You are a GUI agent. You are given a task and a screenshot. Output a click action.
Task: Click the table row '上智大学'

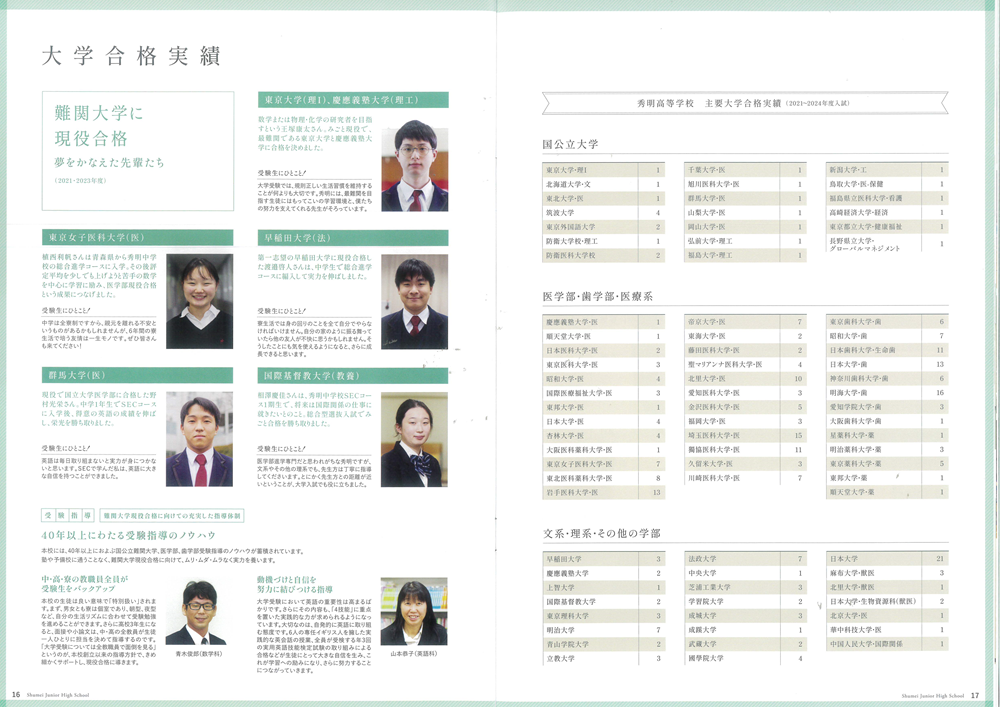603,587
